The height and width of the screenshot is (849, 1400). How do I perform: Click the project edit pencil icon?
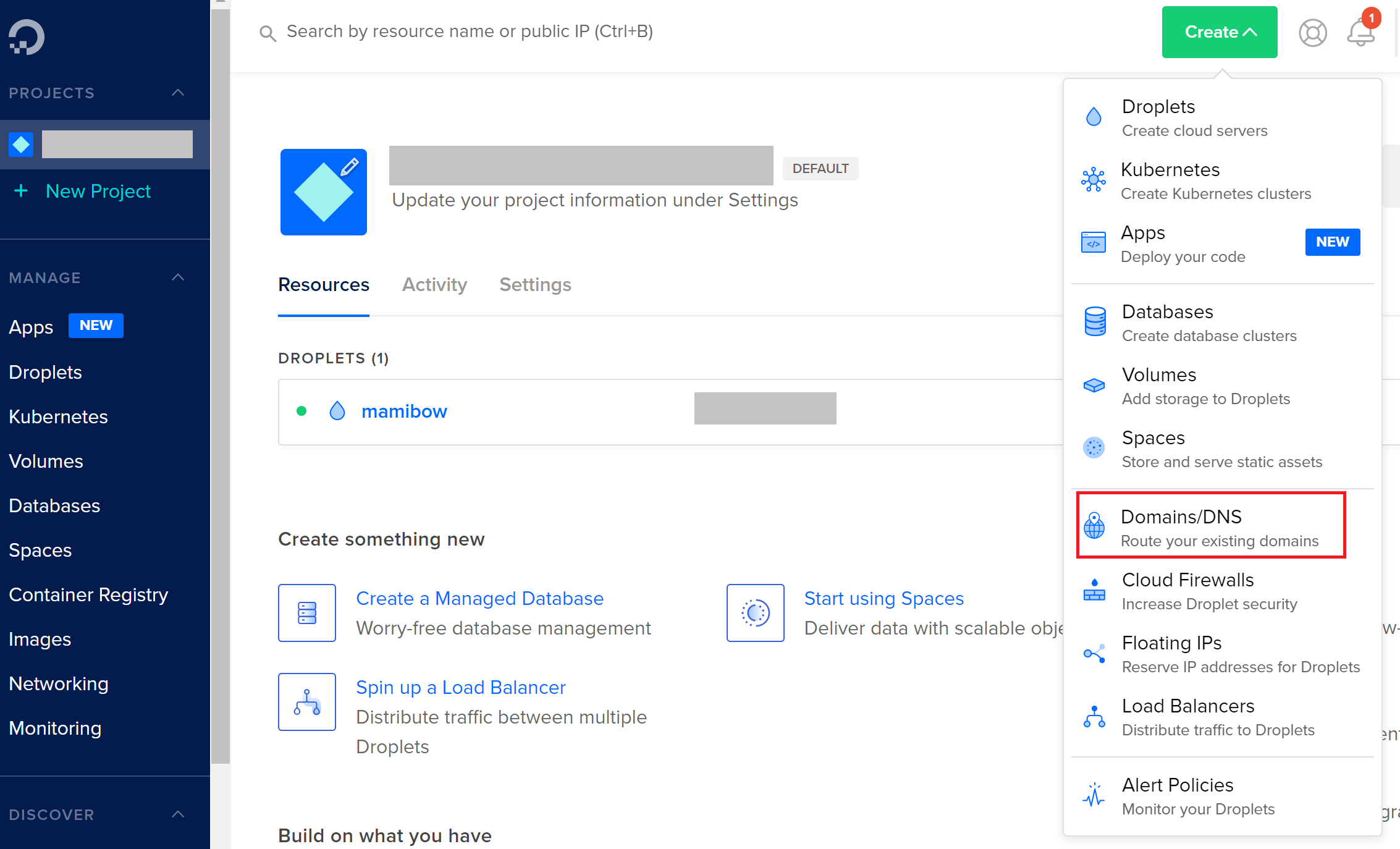click(350, 167)
